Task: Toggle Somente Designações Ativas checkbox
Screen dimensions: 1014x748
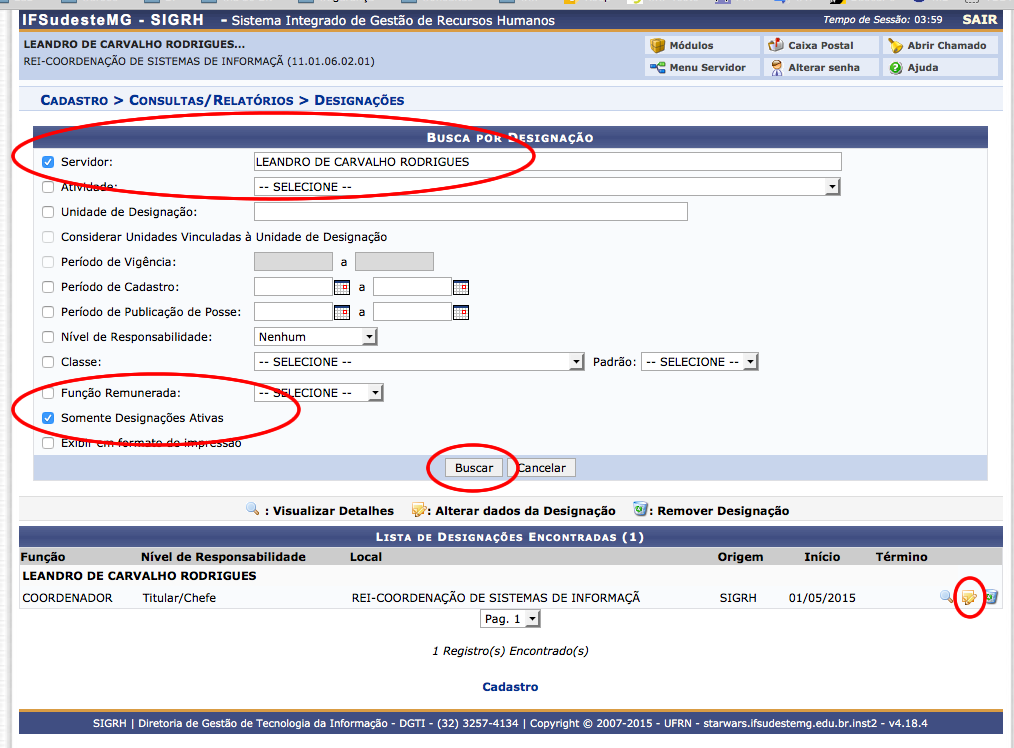Action: 48,418
